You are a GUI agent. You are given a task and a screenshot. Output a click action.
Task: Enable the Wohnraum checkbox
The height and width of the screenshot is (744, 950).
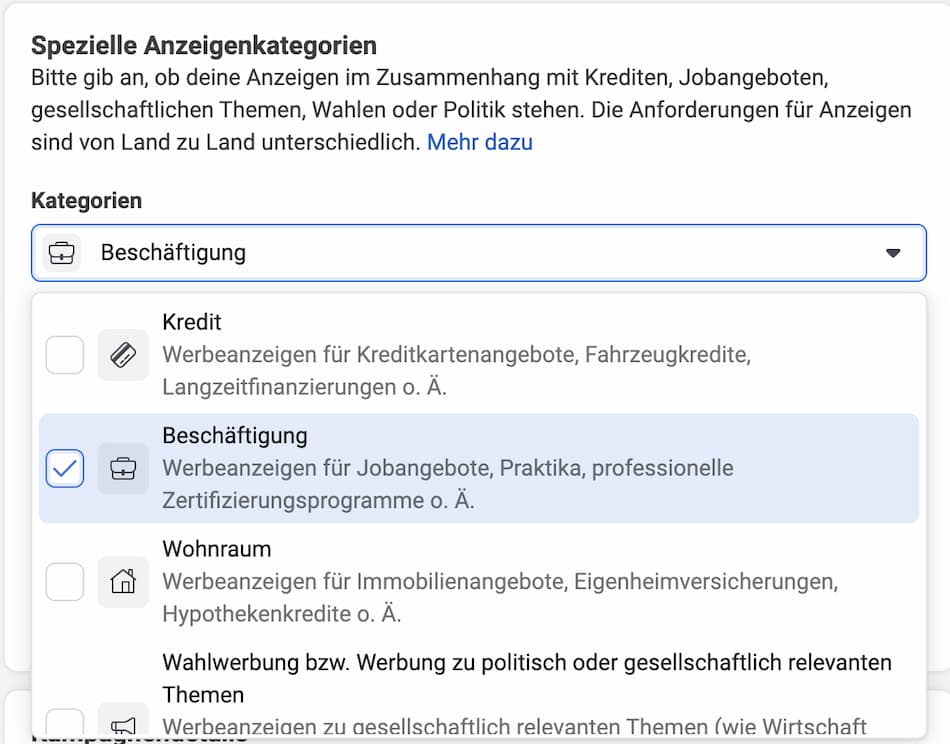65,582
